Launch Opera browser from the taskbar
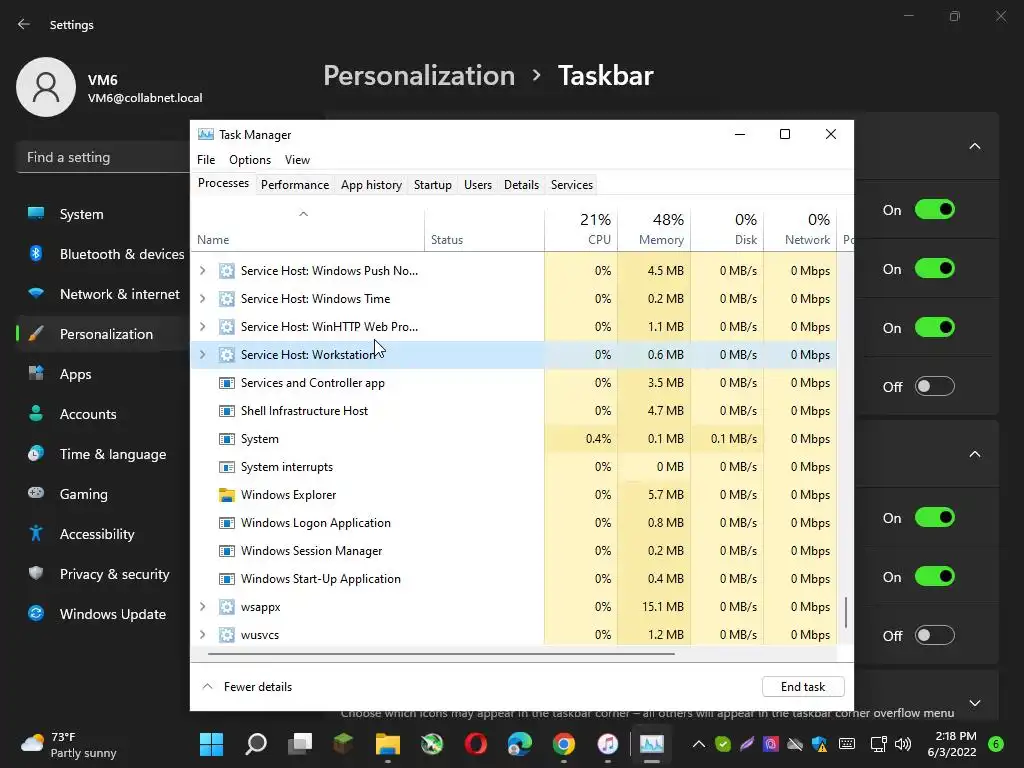 tap(475, 743)
